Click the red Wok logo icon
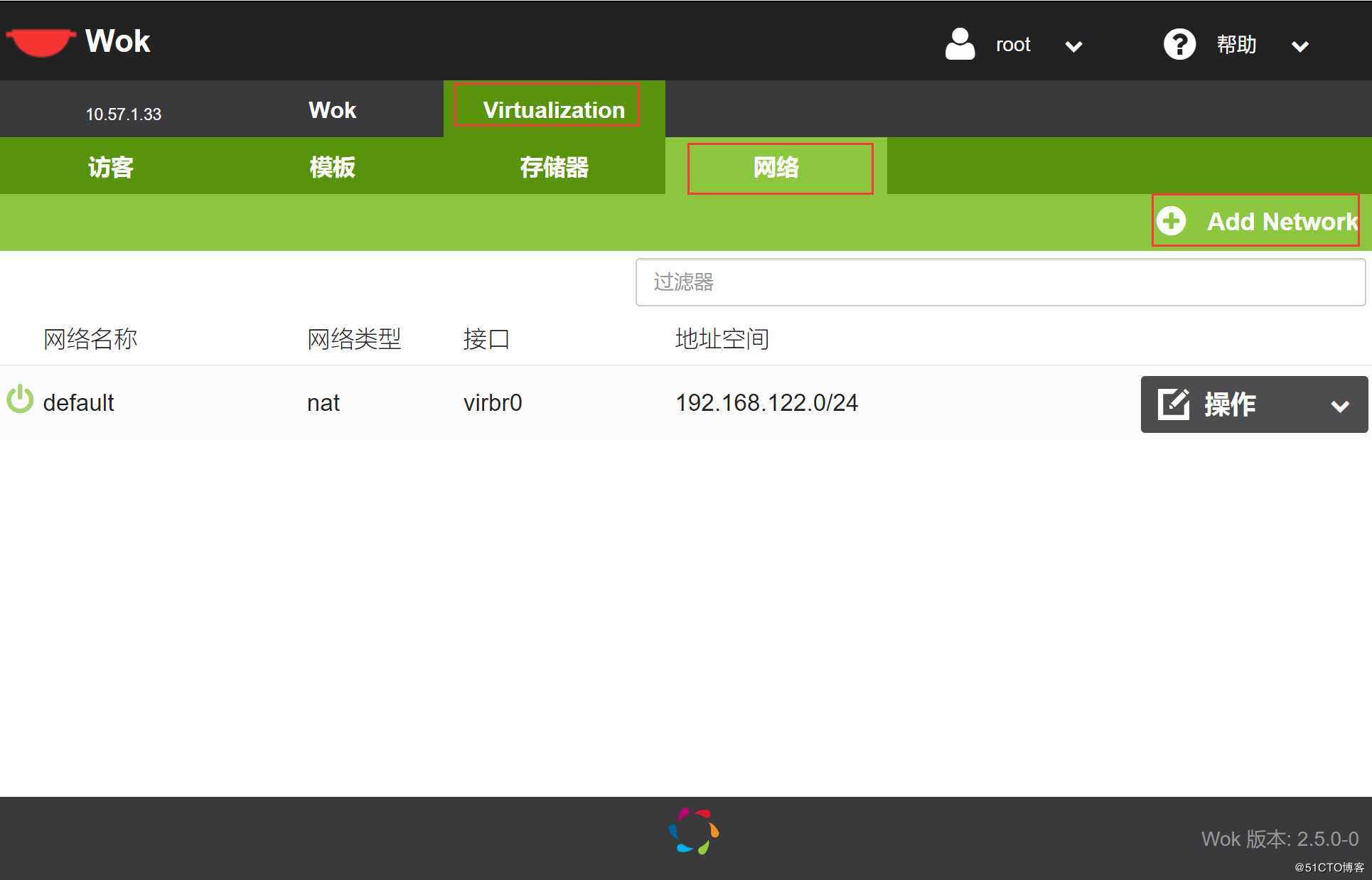 click(x=41, y=42)
